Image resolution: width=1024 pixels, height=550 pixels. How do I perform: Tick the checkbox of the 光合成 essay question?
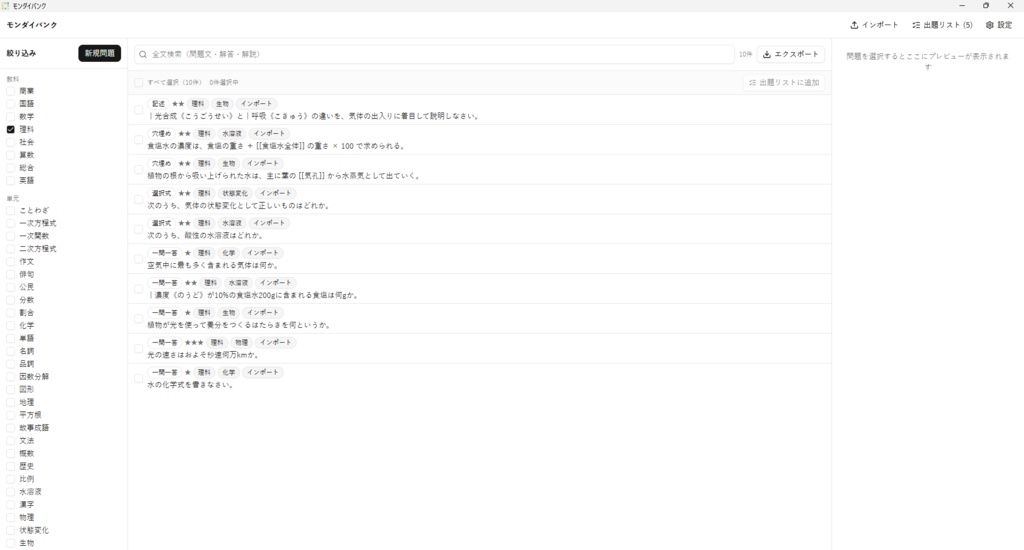coord(138,110)
